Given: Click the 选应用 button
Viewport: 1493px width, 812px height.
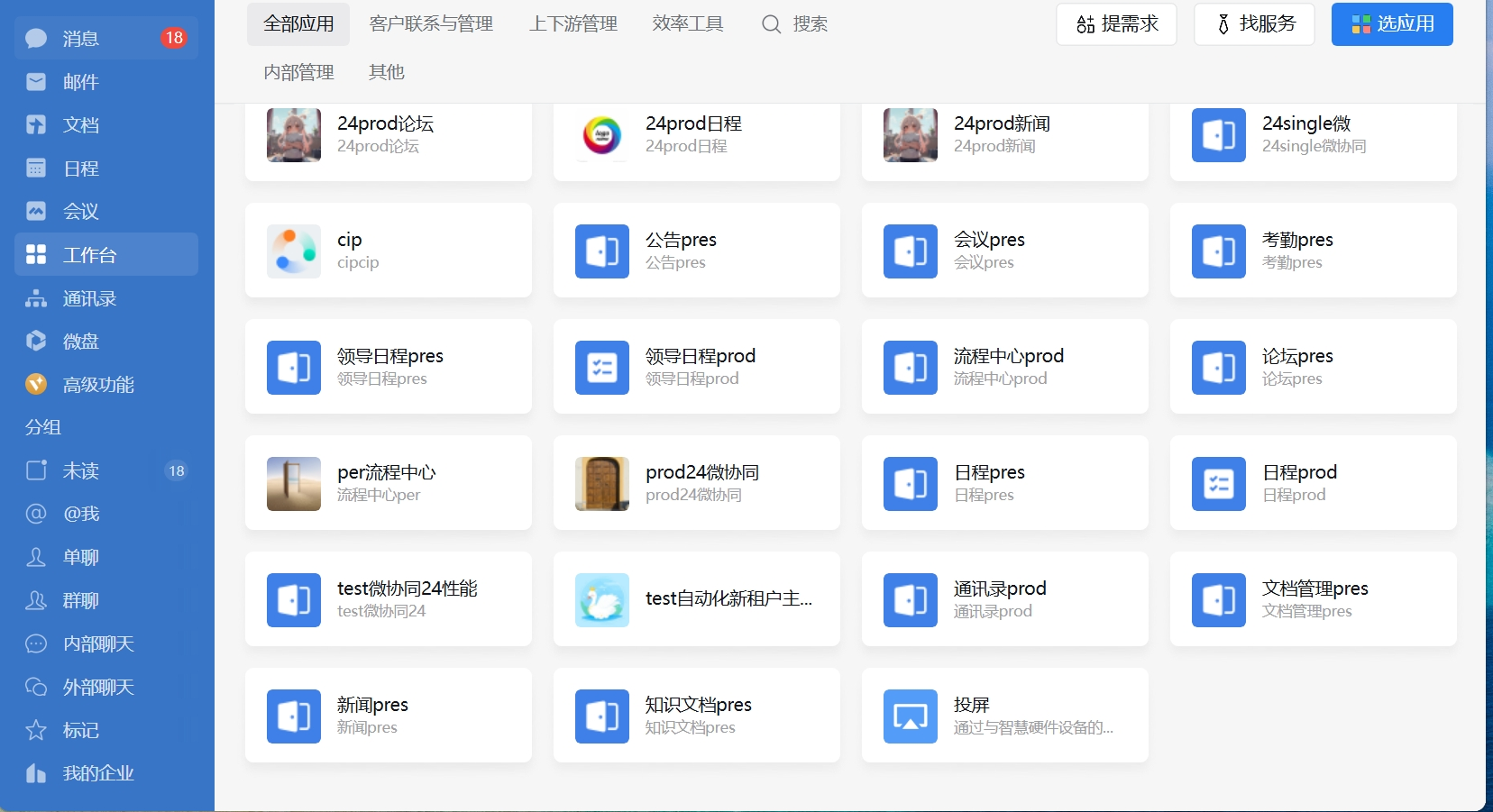Looking at the screenshot, I should pyautogui.click(x=1391, y=24).
